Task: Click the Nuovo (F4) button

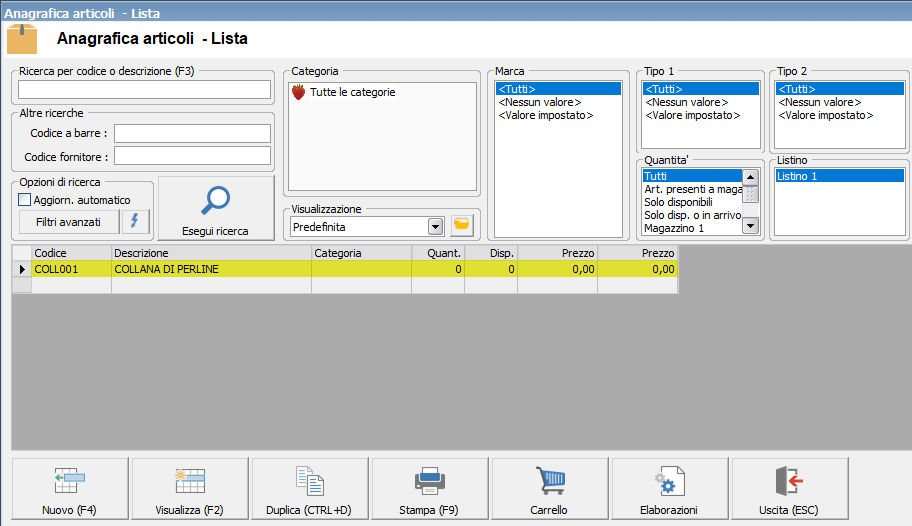Action: pos(70,489)
